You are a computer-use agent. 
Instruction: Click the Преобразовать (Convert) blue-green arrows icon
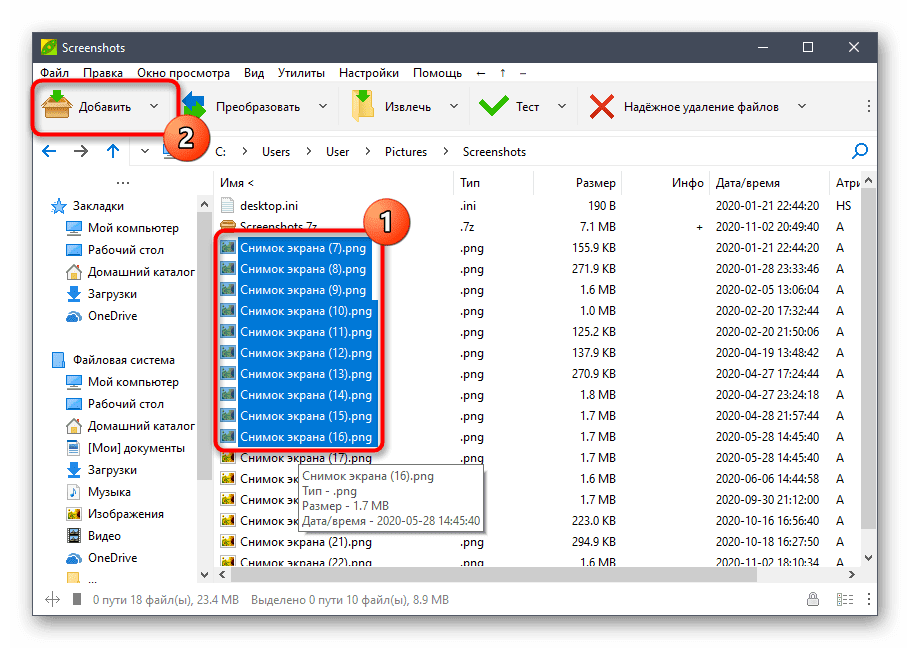coord(193,106)
